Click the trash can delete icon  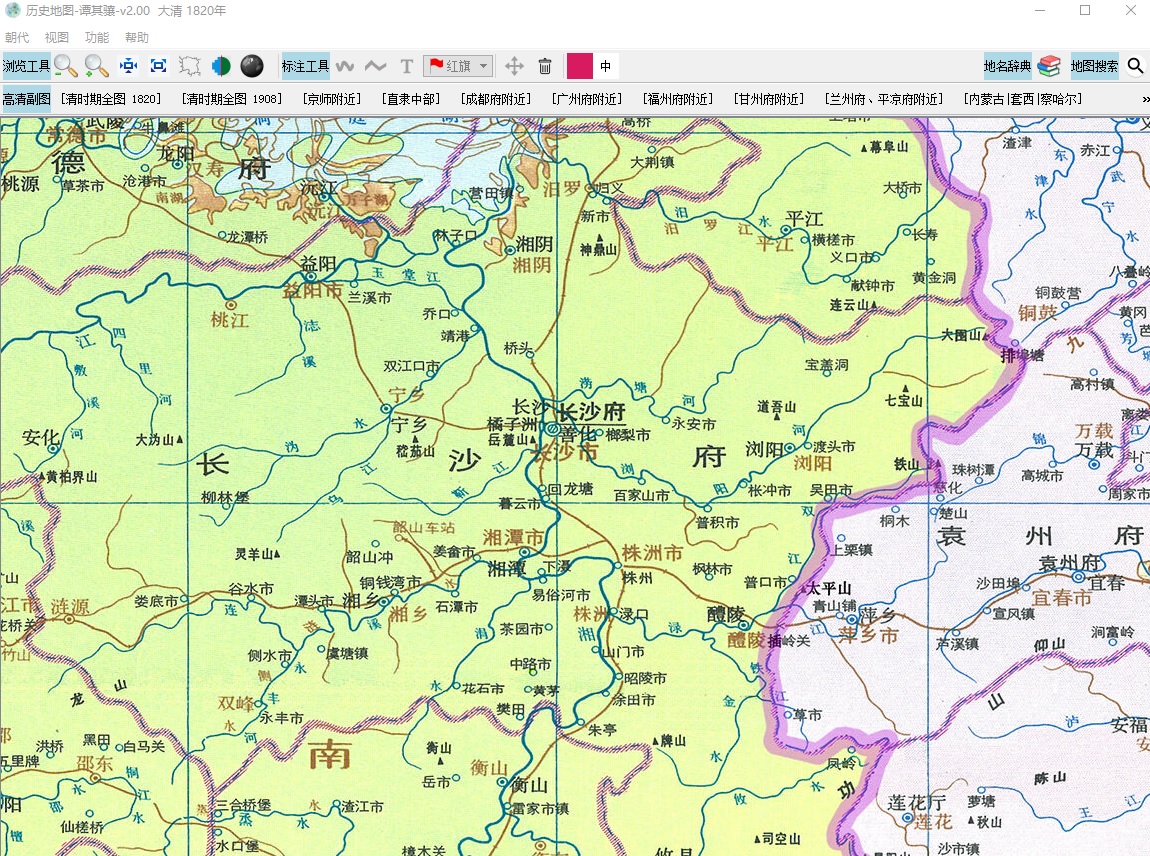click(x=545, y=66)
